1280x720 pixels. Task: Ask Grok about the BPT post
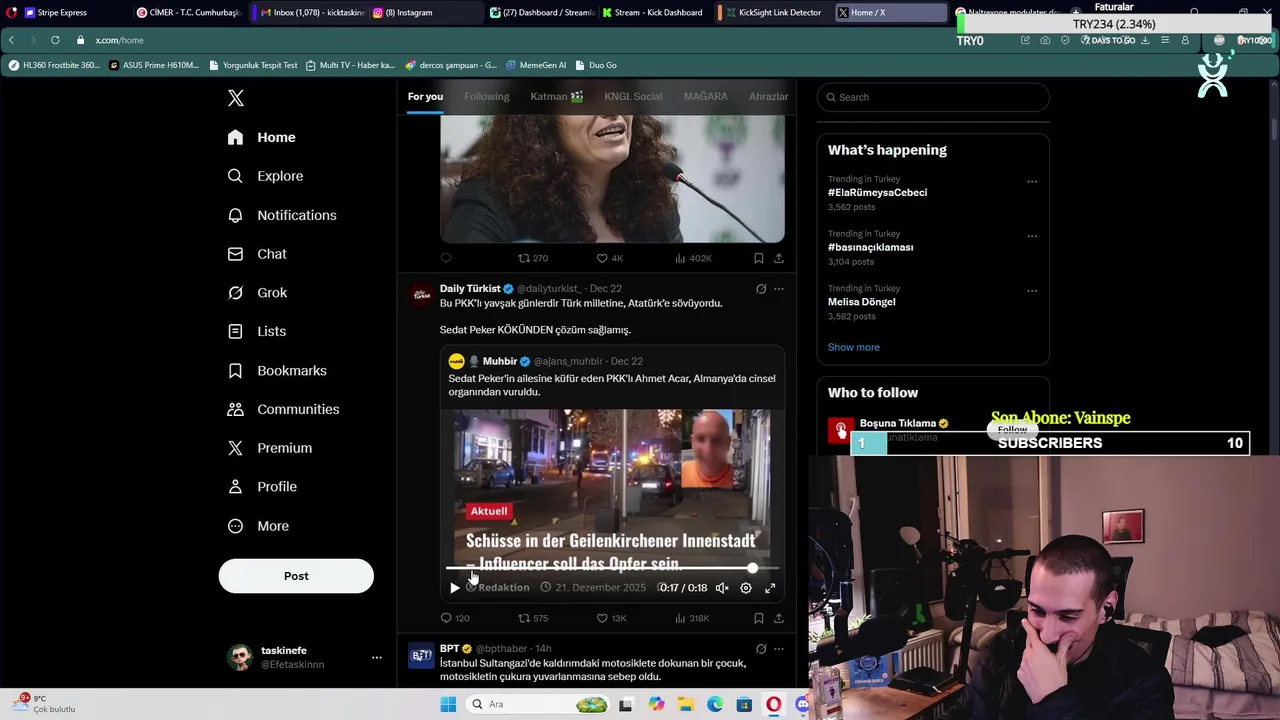pyautogui.click(x=761, y=649)
